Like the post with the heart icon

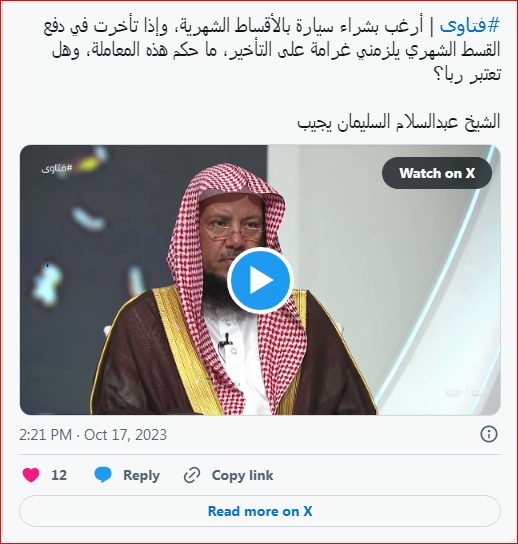31,475
